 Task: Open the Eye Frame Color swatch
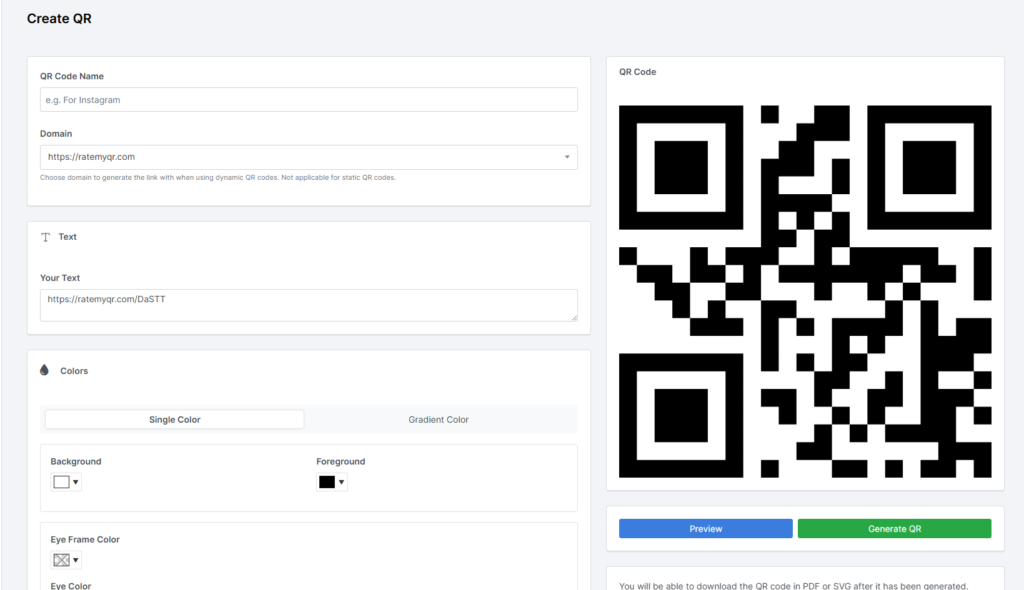pos(61,560)
